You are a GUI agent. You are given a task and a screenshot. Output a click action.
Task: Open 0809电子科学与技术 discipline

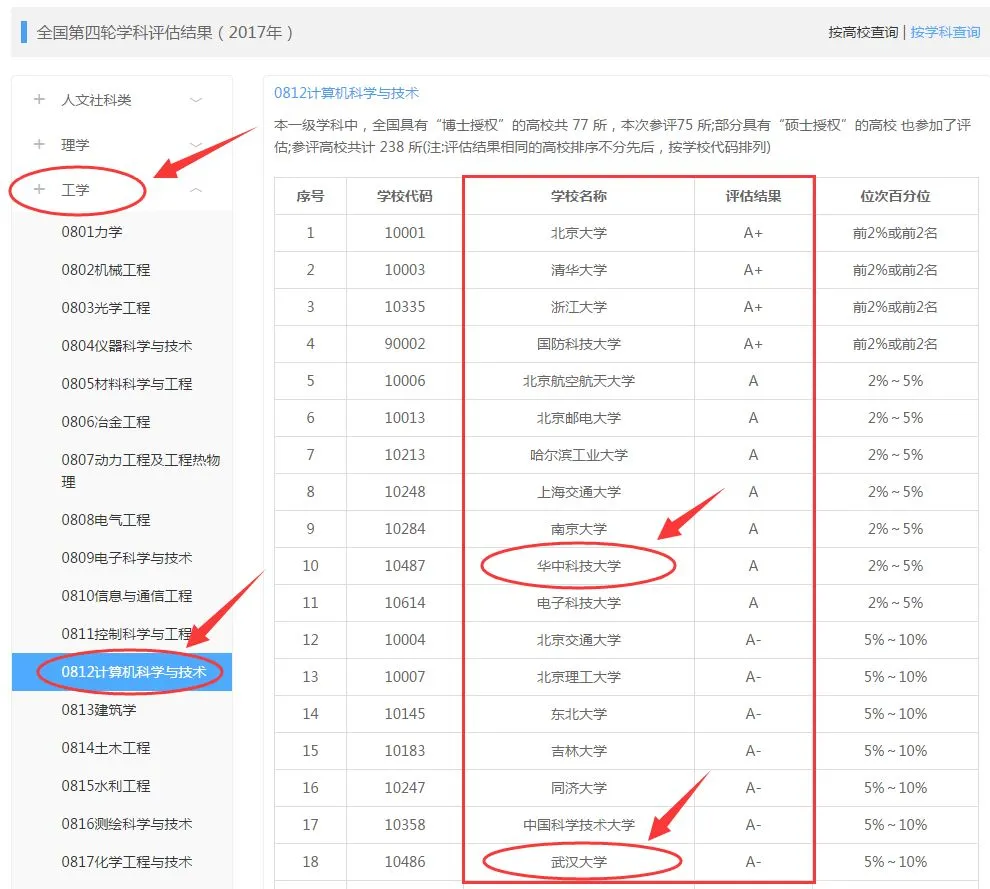[127, 558]
